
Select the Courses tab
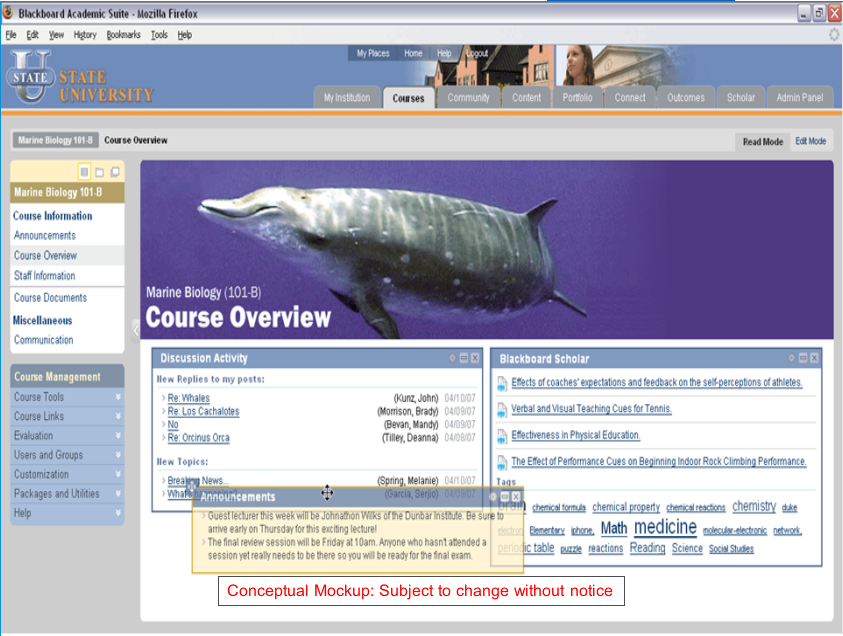pos(408,98)
